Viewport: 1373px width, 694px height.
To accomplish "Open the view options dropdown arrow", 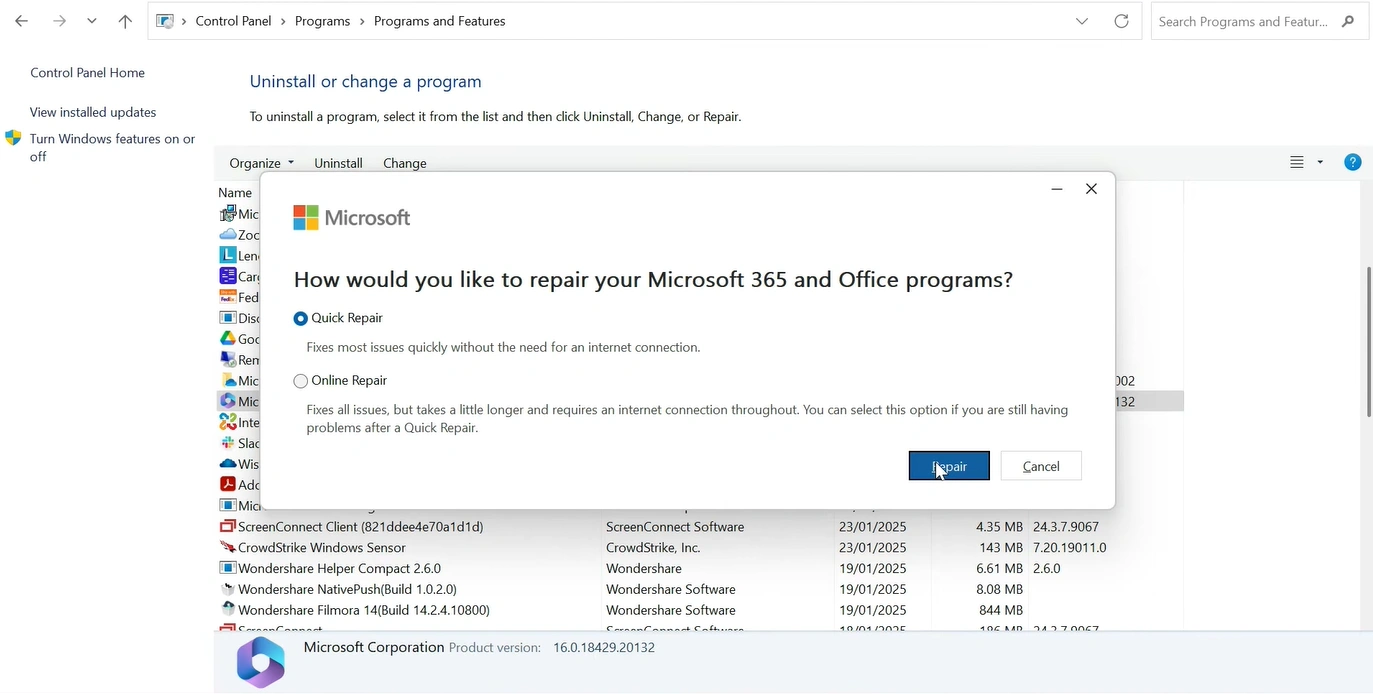I will click(x=1320, y=162).
